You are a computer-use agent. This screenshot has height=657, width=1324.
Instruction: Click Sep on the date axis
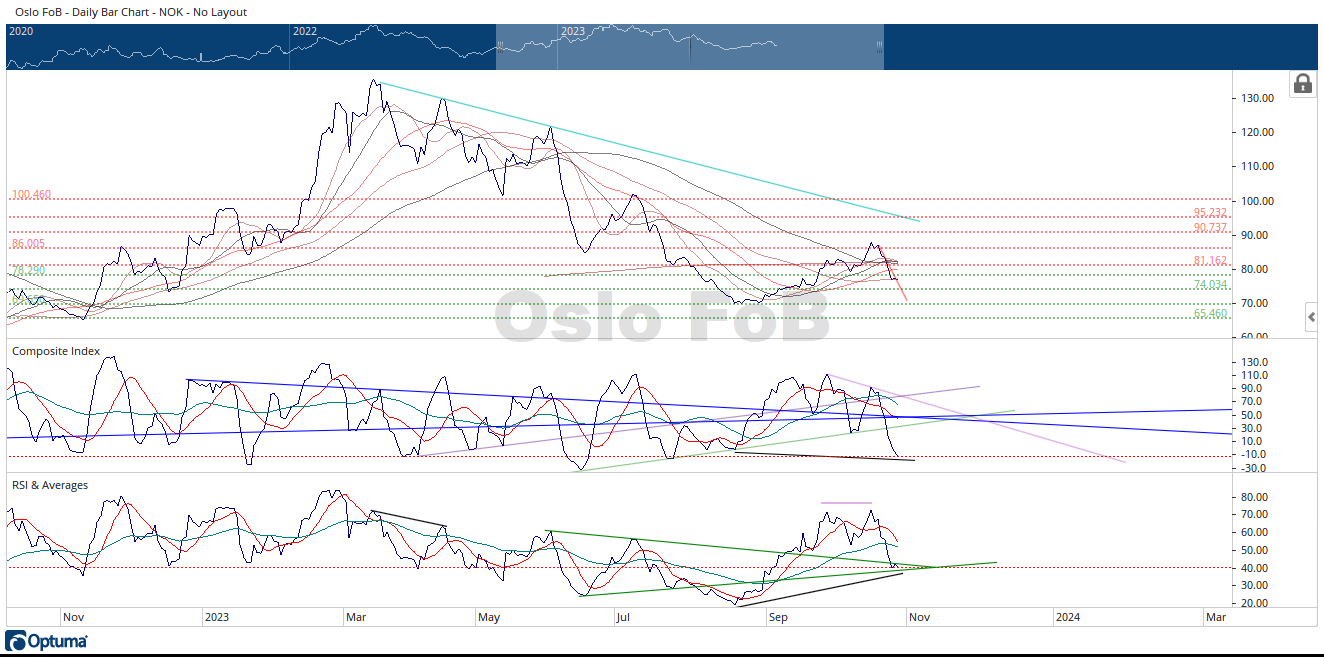pos(778,617)
